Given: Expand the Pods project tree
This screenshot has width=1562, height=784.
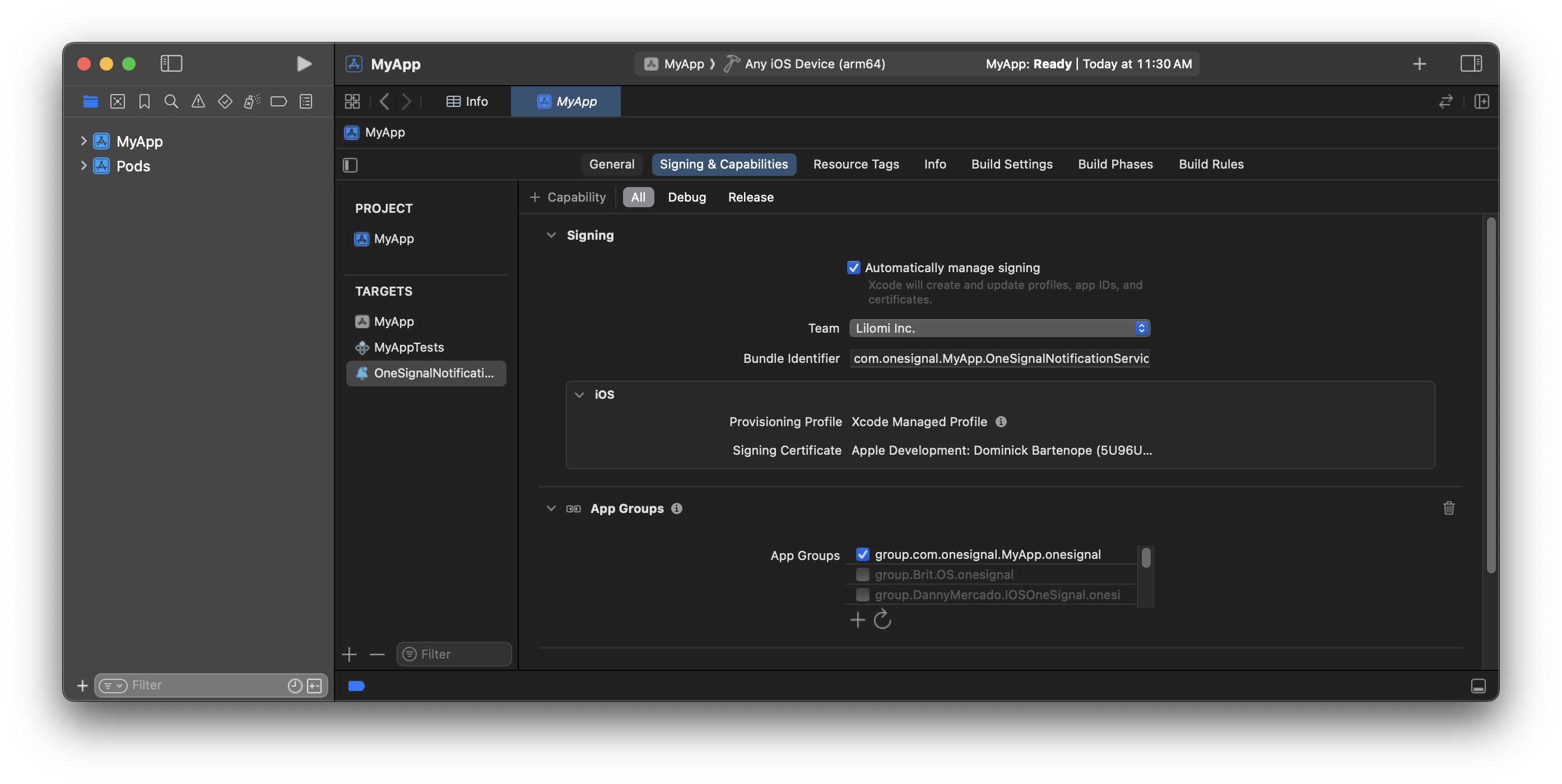Looking at the screenshot, I should point(83,165).
